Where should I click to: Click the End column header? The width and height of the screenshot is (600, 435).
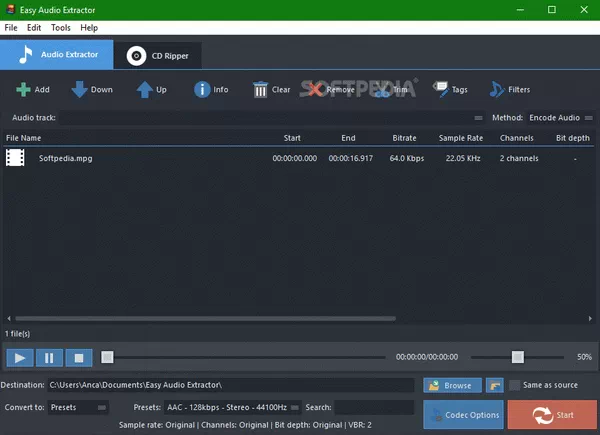tap(348, 138)
